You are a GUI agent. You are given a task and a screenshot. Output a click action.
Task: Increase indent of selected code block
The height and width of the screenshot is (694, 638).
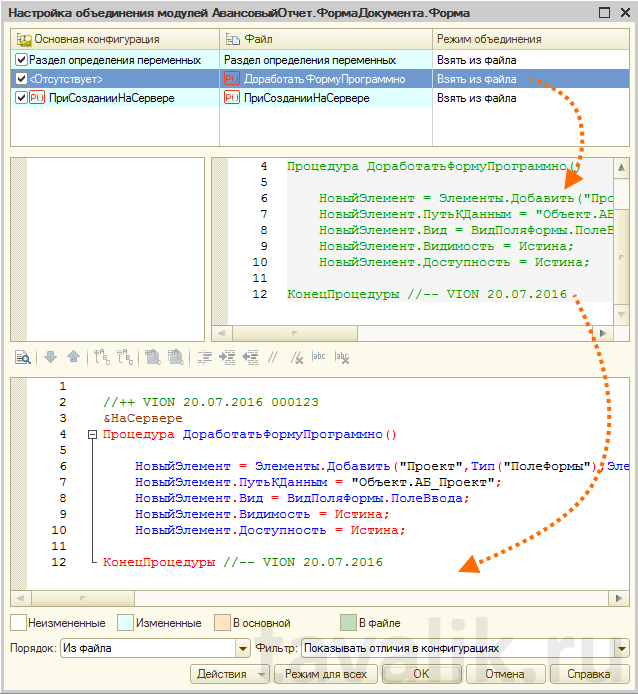click(x=228, y=357)
